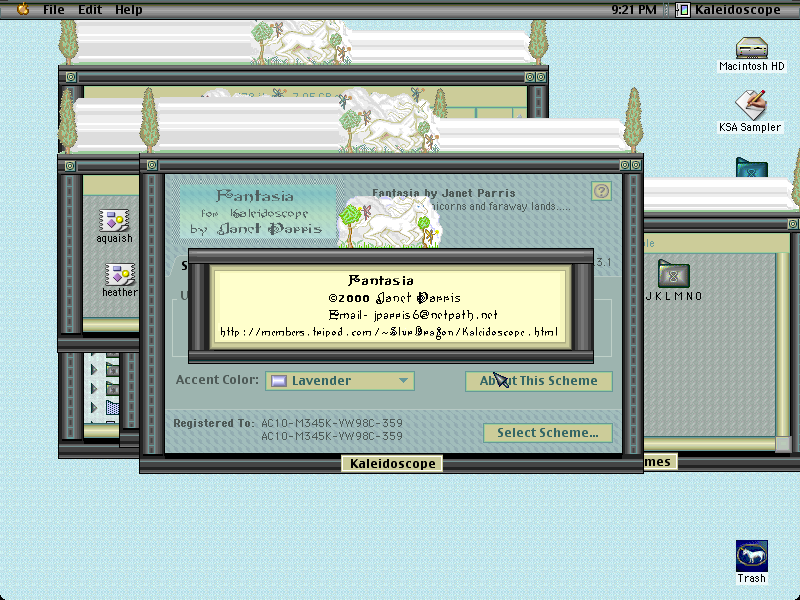Image resolution: width=800 pixels, height=600 pixels.
Task: Click the 'Fantasia by Janet Parris' heading
Action: coord(443,193)
